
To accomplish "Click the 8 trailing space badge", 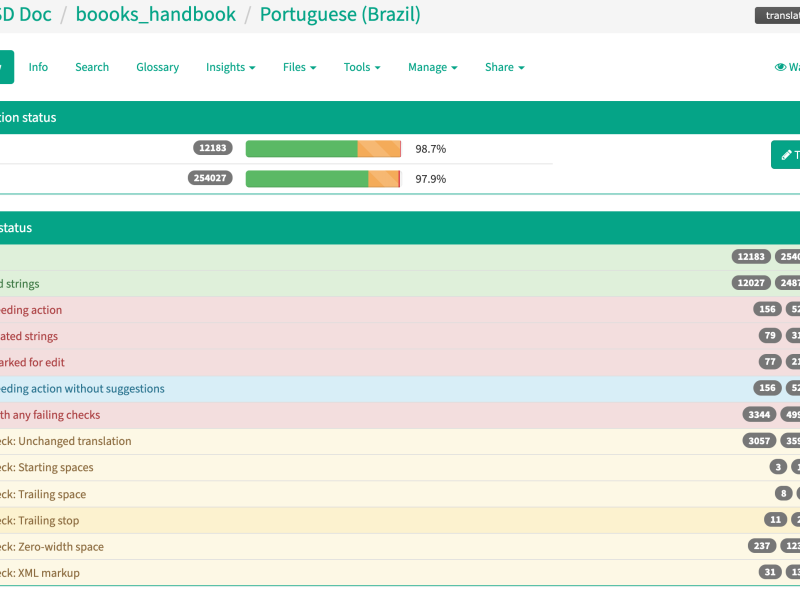I will click(784, 493).
